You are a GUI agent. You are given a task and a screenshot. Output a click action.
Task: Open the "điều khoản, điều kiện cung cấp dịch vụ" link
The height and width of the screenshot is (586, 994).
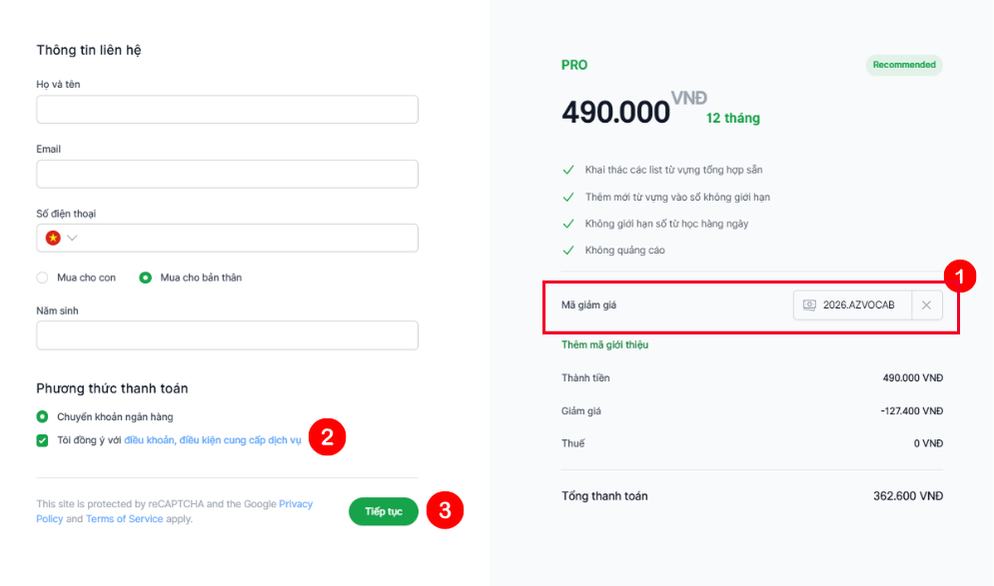[212, 440]
